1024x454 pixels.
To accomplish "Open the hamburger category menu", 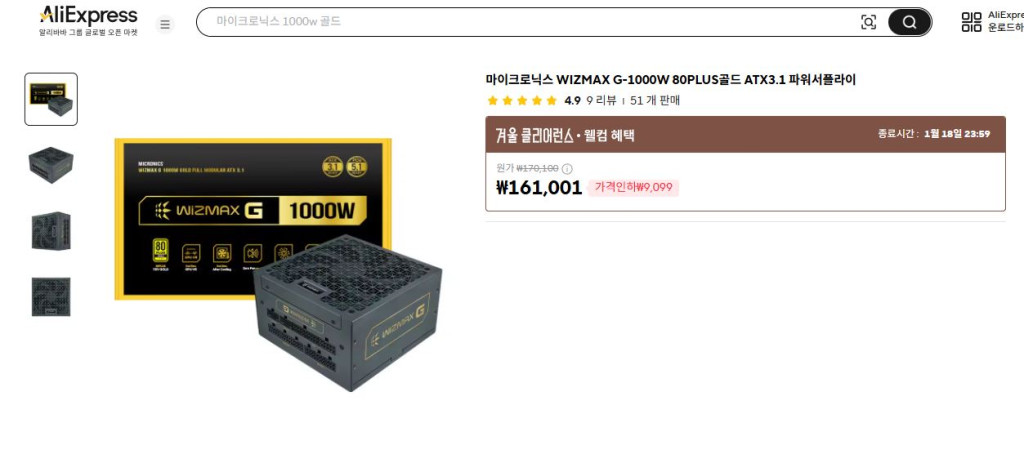I will (x=165, y=24).
